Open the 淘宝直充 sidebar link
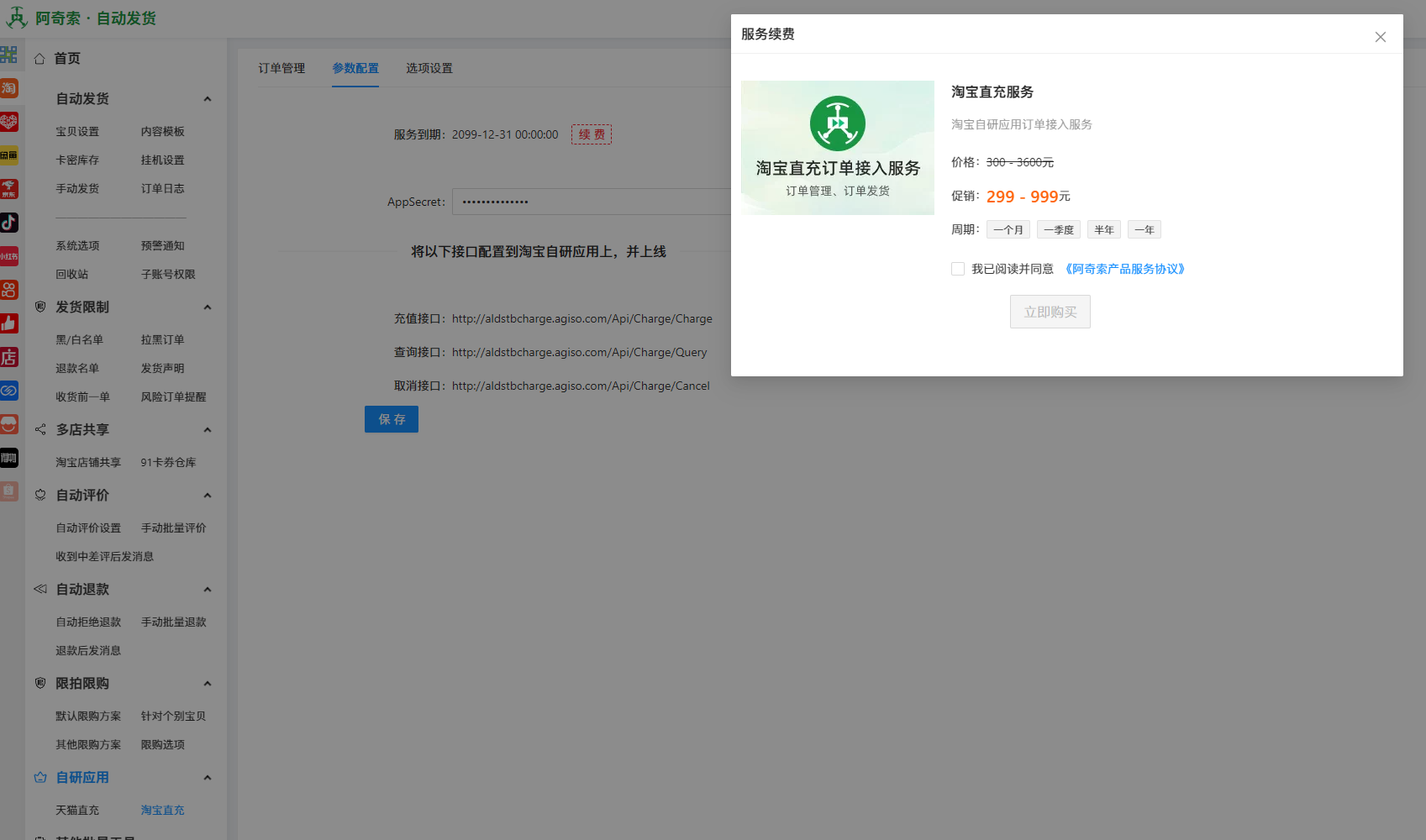 point(163,811)
